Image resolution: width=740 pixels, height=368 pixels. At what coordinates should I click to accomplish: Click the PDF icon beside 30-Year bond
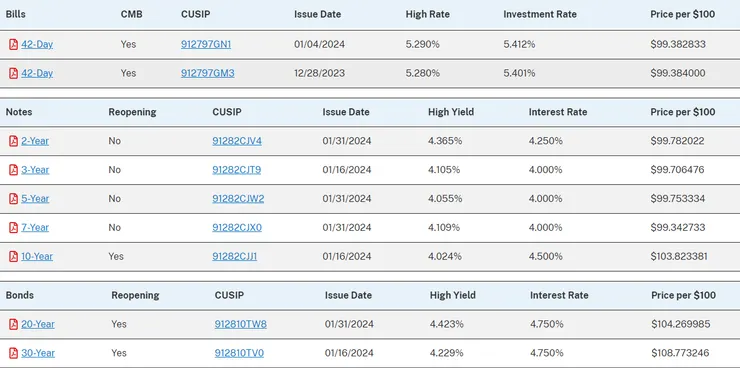pos(13,353)
